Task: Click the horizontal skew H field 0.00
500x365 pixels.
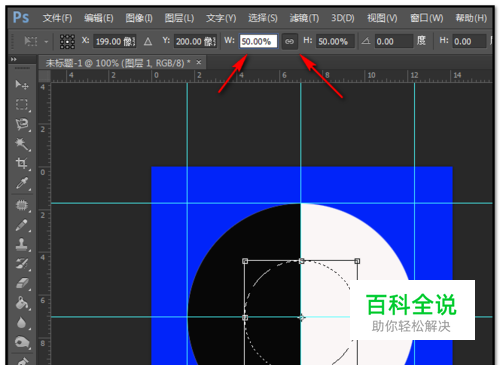Action: click(469, 42)
